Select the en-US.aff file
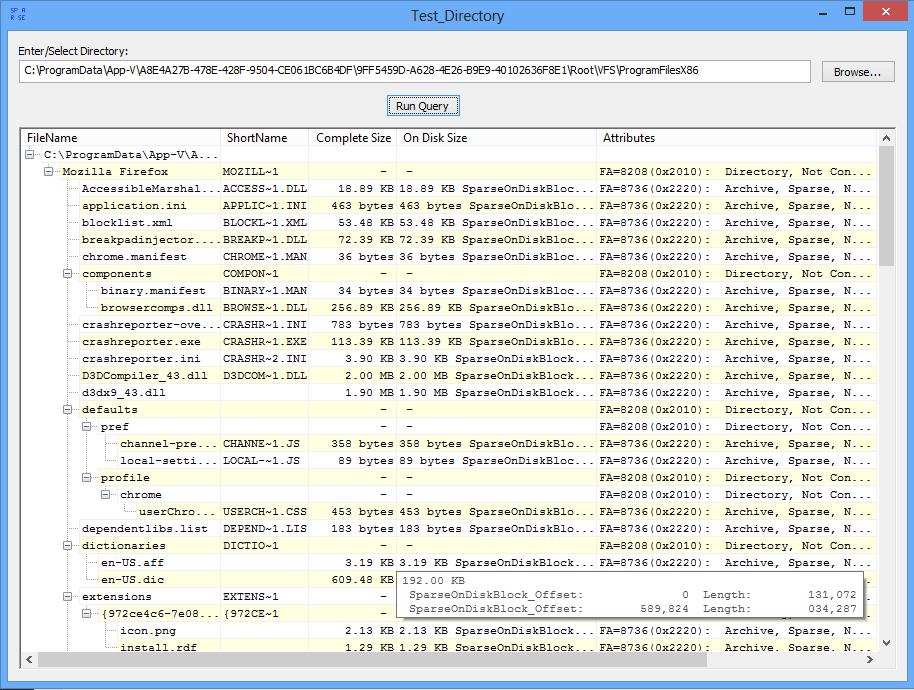The width and height of the screenshot is (914, 690). pos(132,562)
